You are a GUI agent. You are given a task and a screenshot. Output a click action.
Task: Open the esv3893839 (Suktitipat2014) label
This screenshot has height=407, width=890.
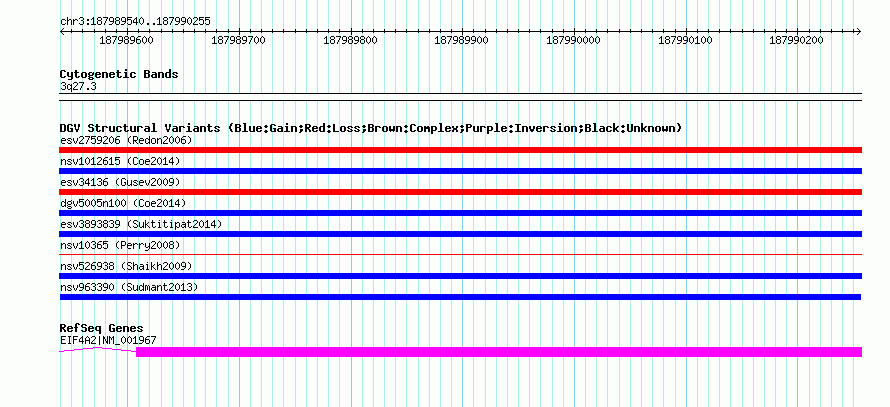point(141,224)
